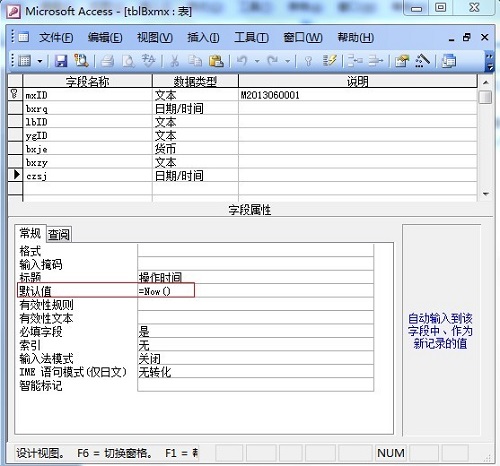Click the lbID field name cell
Image resolution: width=500 pixels, height=466 pixels.
pos(87,122)
